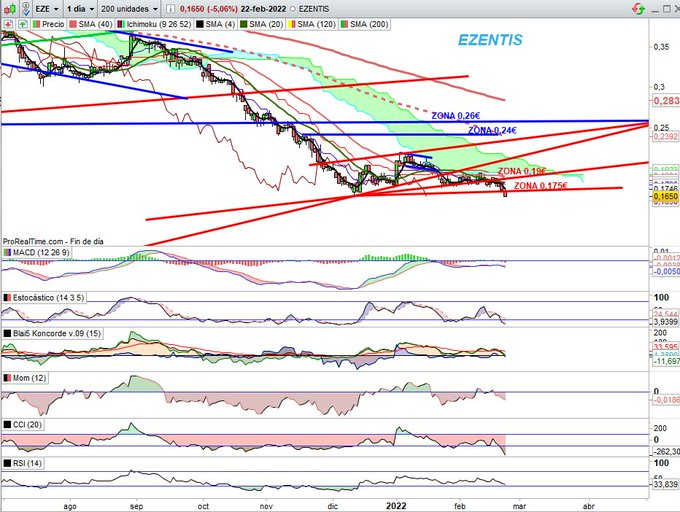Maximize the chart window

tap(667, 8)
